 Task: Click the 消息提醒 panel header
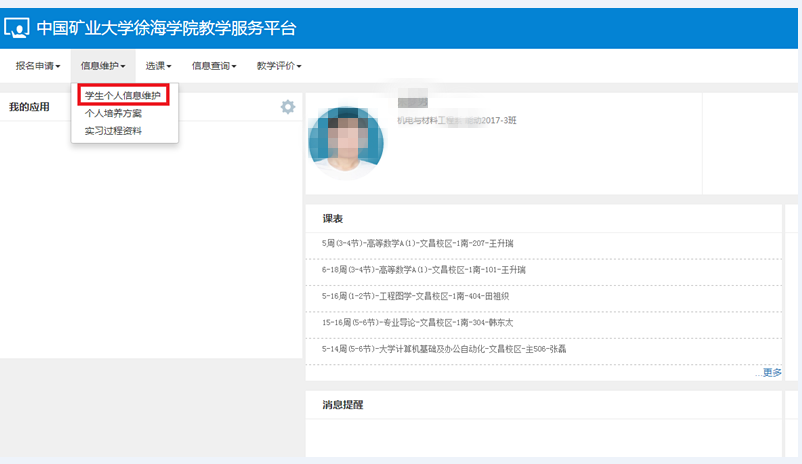(x=343, y=405)
